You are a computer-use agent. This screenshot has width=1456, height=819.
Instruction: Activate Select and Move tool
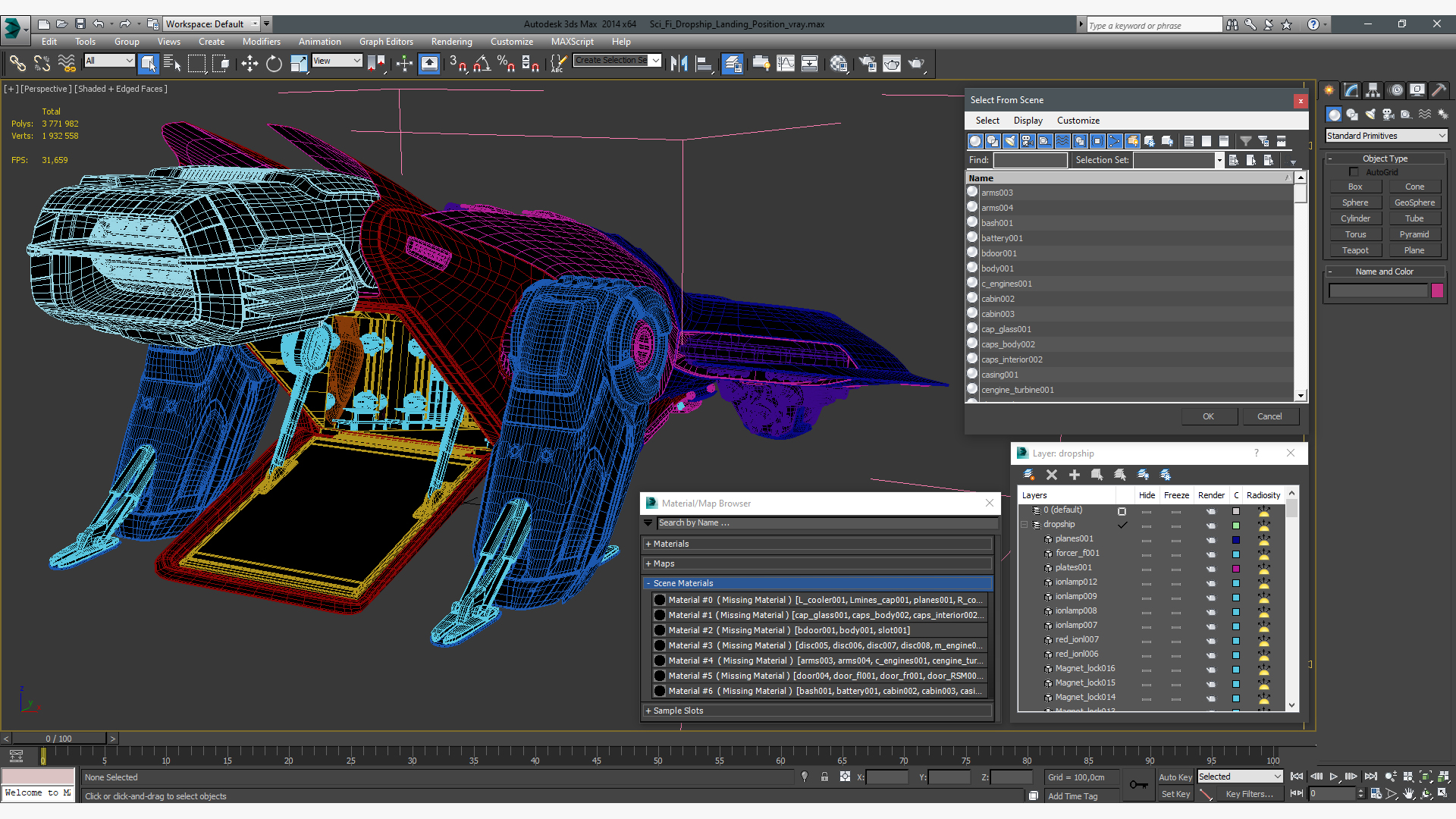click(249, 64)
